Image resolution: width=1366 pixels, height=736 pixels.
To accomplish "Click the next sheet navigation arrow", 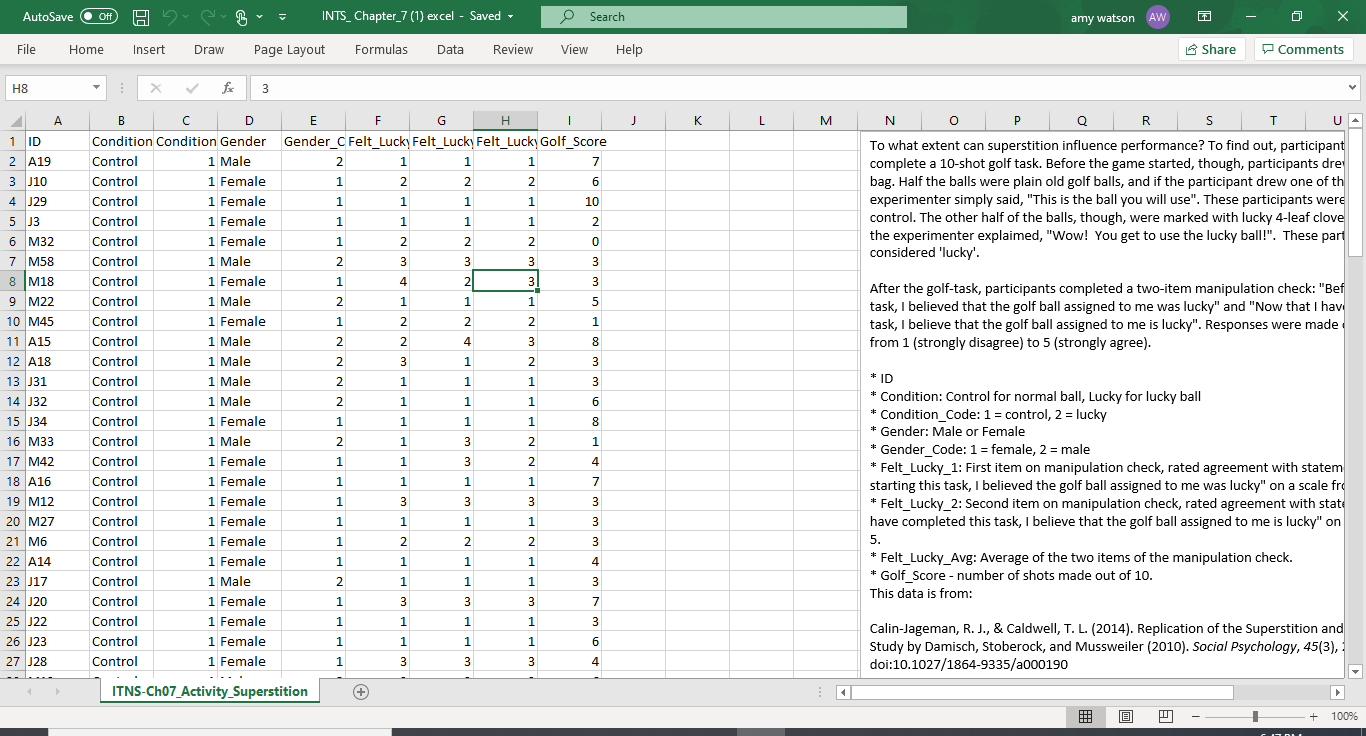I will (59, 692).
